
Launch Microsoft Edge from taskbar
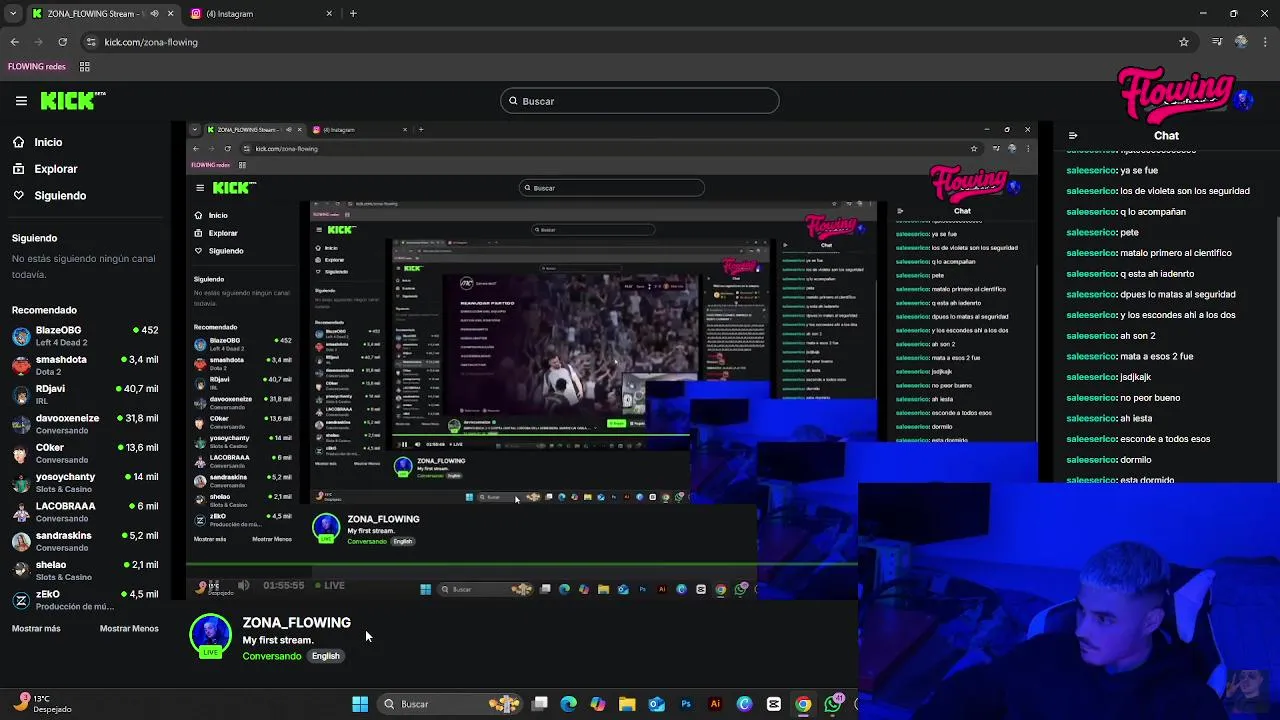pyautogui.click(x=569, y=704)
